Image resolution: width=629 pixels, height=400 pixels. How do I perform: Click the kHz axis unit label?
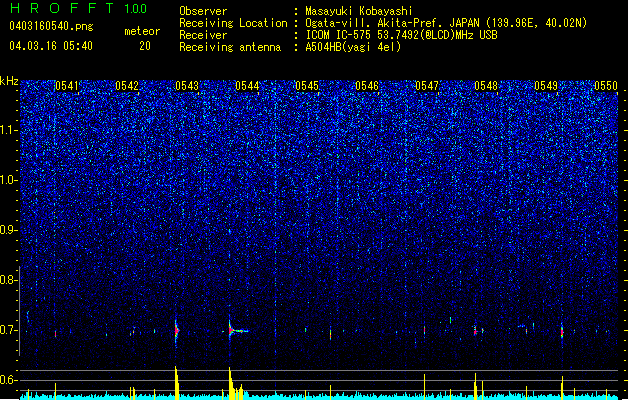point(9,81)
